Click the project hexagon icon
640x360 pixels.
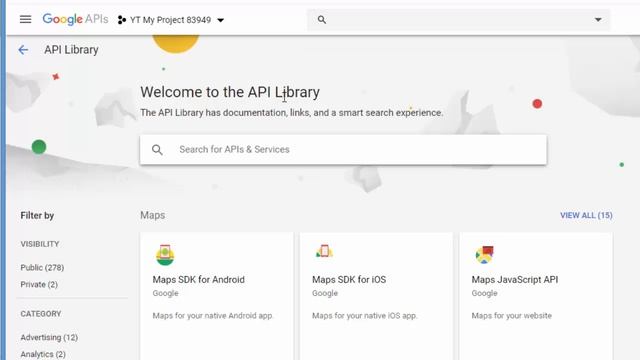122,20
